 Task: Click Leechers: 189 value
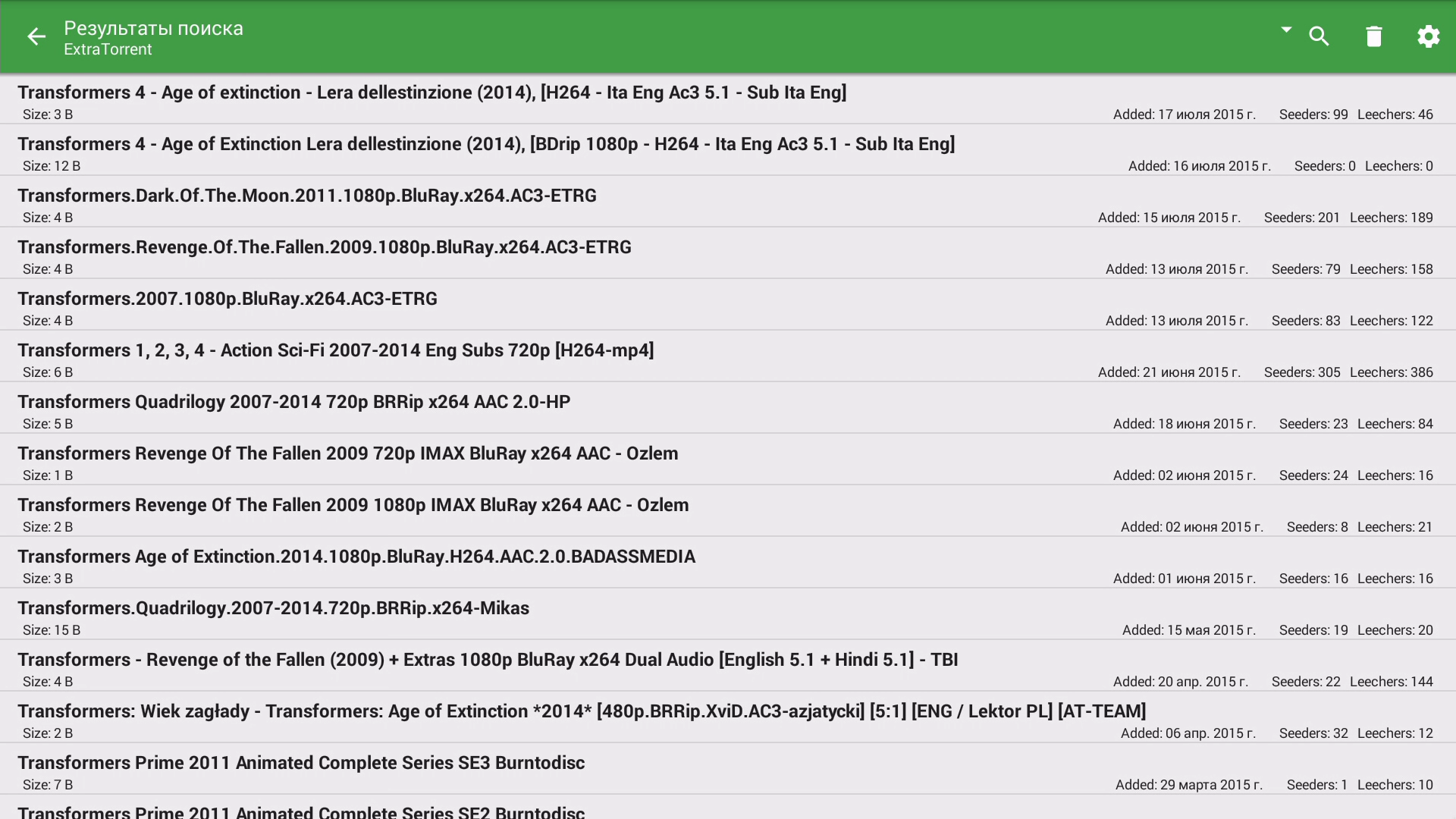[1392, 218]
